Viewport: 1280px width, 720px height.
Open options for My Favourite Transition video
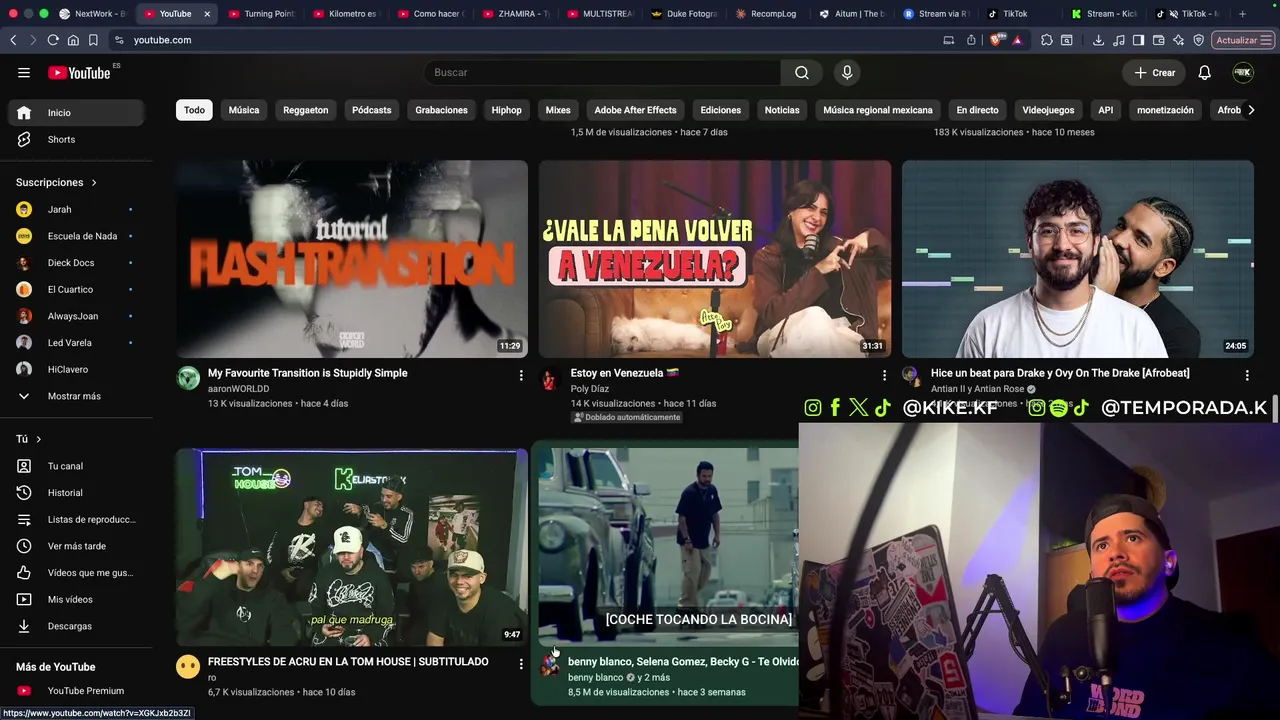pyautogui.click(x=521, y=375)
